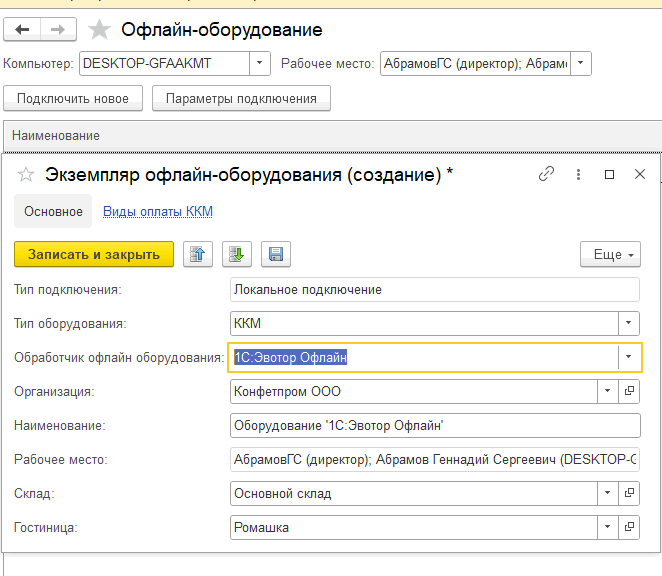Edit the Наименование field in the dialog
This screenshot has height=576, width=662.
[435, 425]
